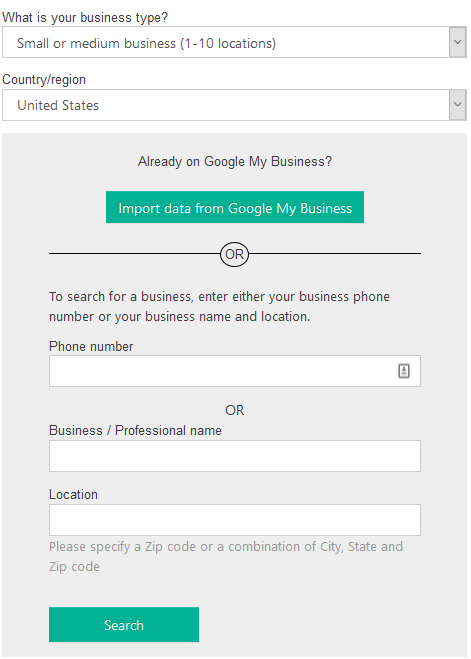This screenshot has height=659, width=471.
Task: Click the 'Location' field label
Action: pos(73,494)
